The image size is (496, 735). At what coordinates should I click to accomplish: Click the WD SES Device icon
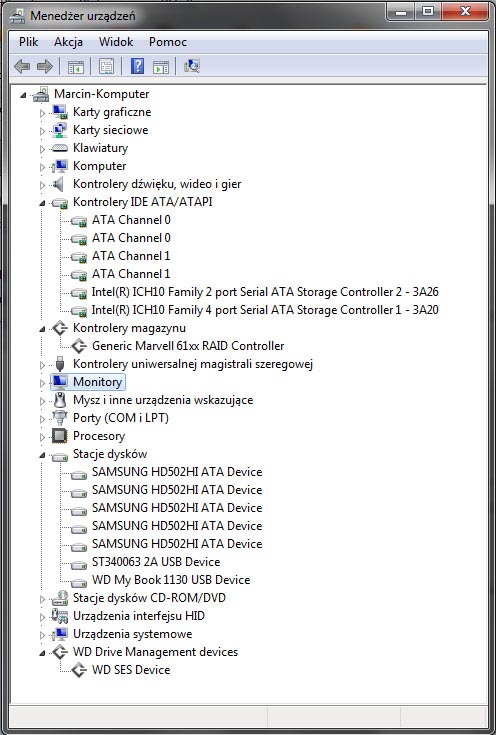click(x=79, y=670)
